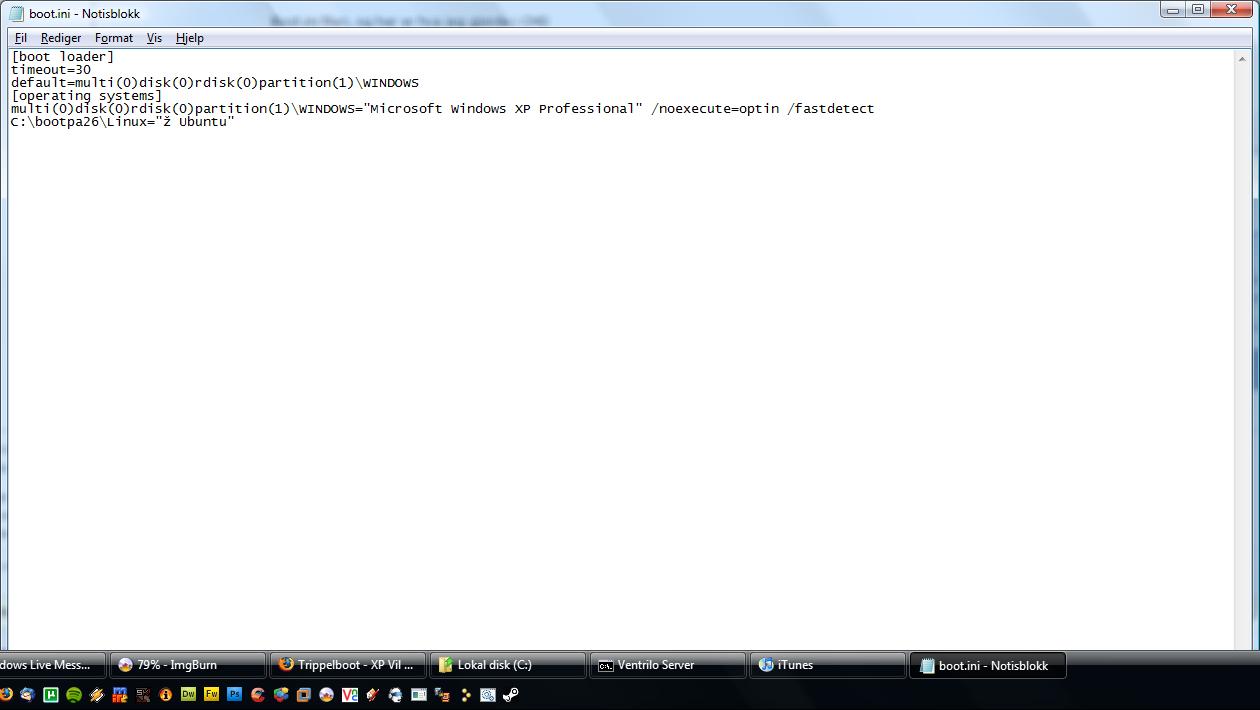This screenshot has width=1260, height=710.
Task: Switch to the 79% - ImgBurn taskbar button
Action: point(187,665)
